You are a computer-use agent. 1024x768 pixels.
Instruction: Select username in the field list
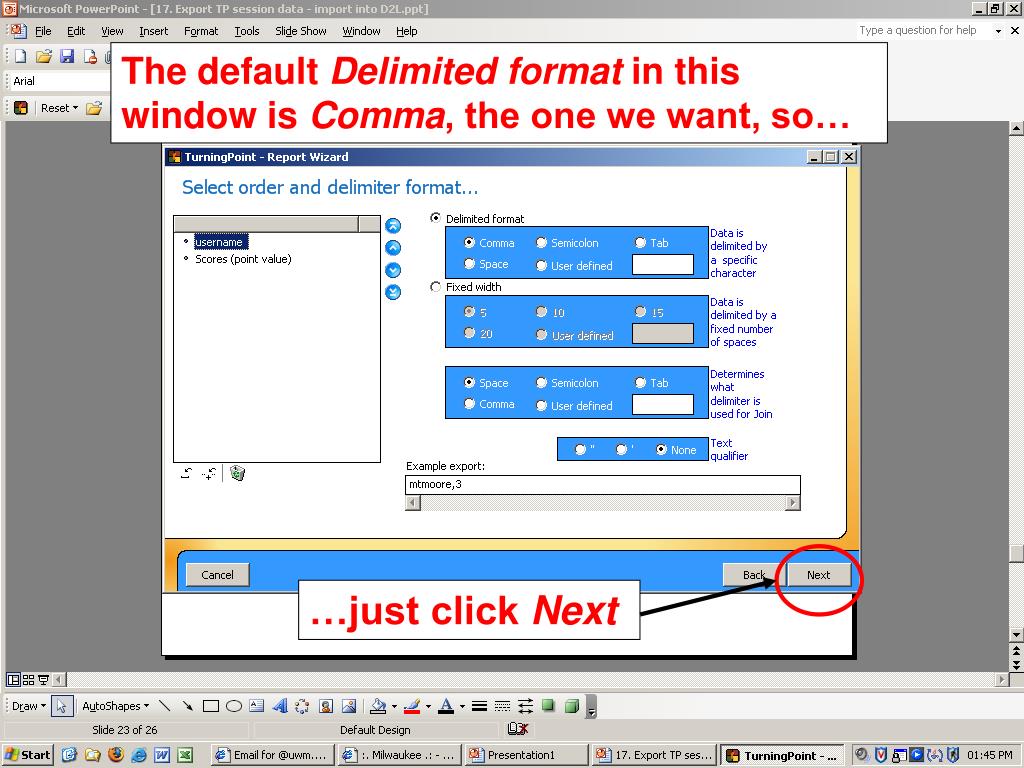(x=221, y=242)
